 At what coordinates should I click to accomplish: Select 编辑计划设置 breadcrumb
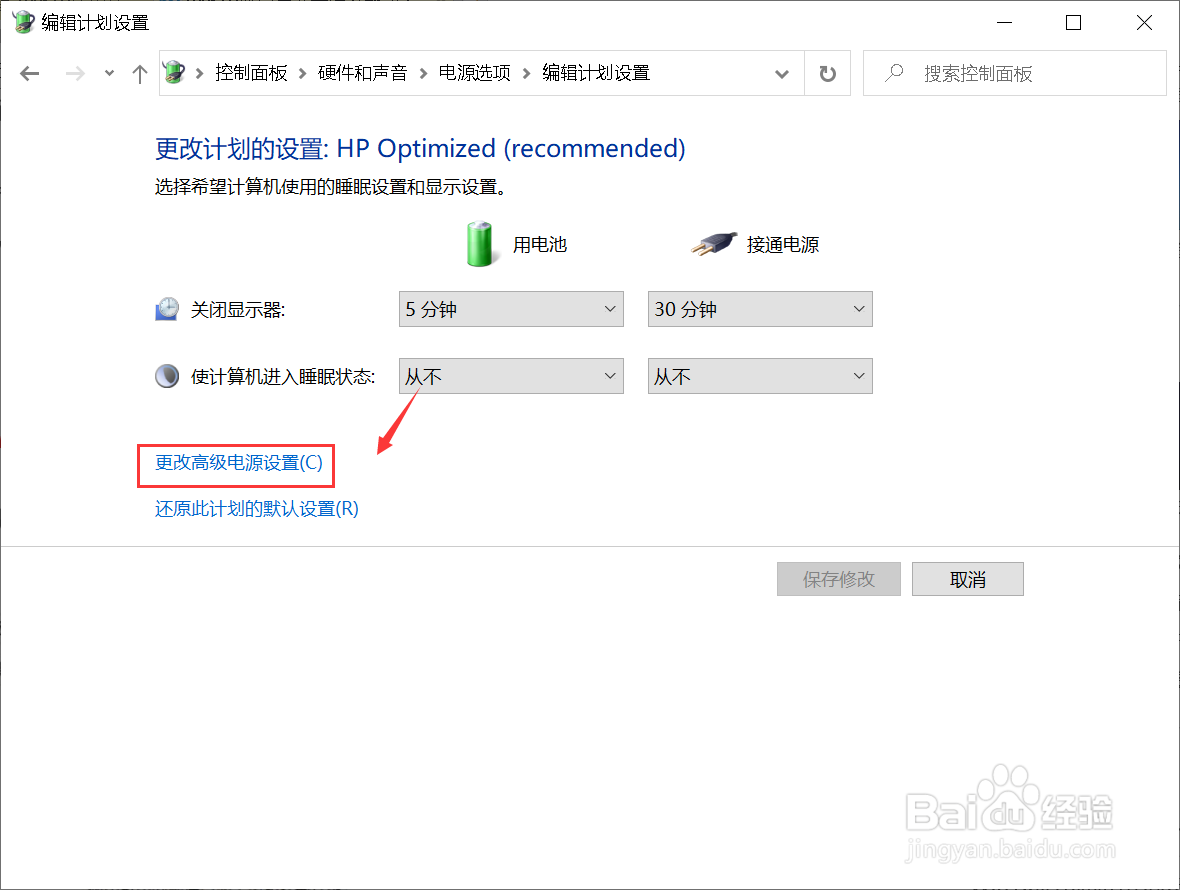[596, 73]
